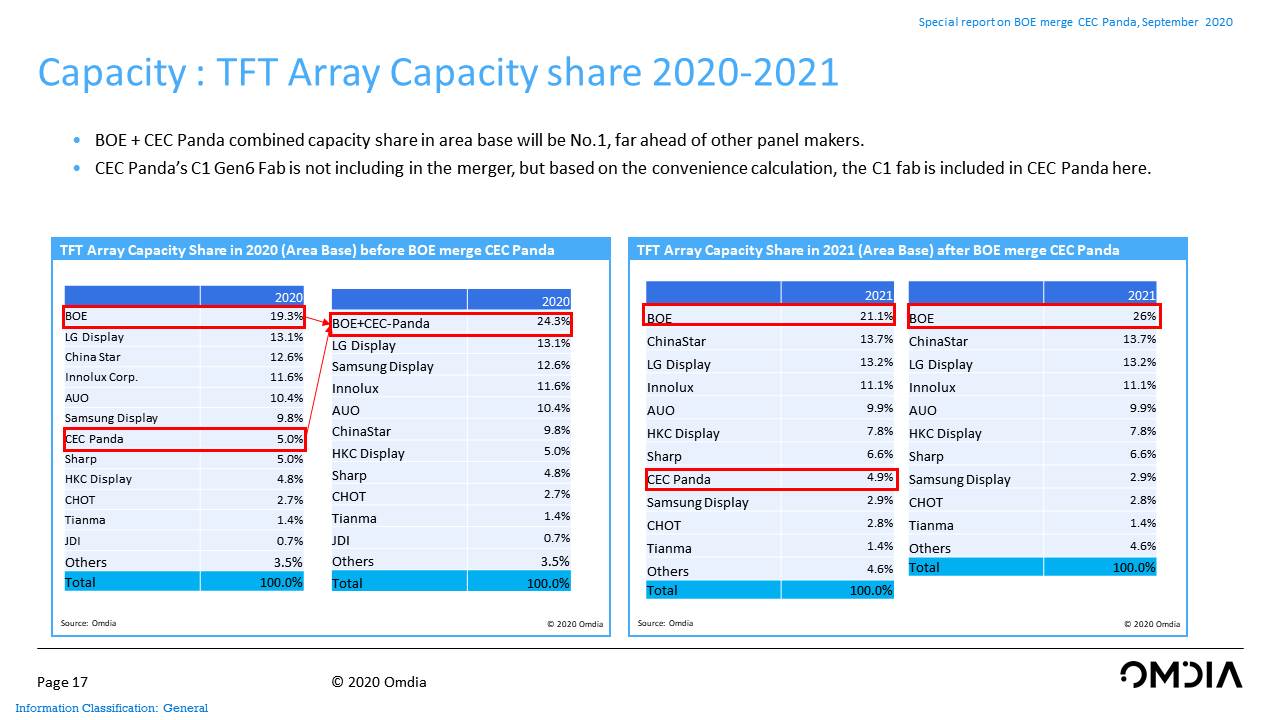
Task: Select the bullet about CEC Panda's C1 Gen6 Fab
Action: pos(623,168)
